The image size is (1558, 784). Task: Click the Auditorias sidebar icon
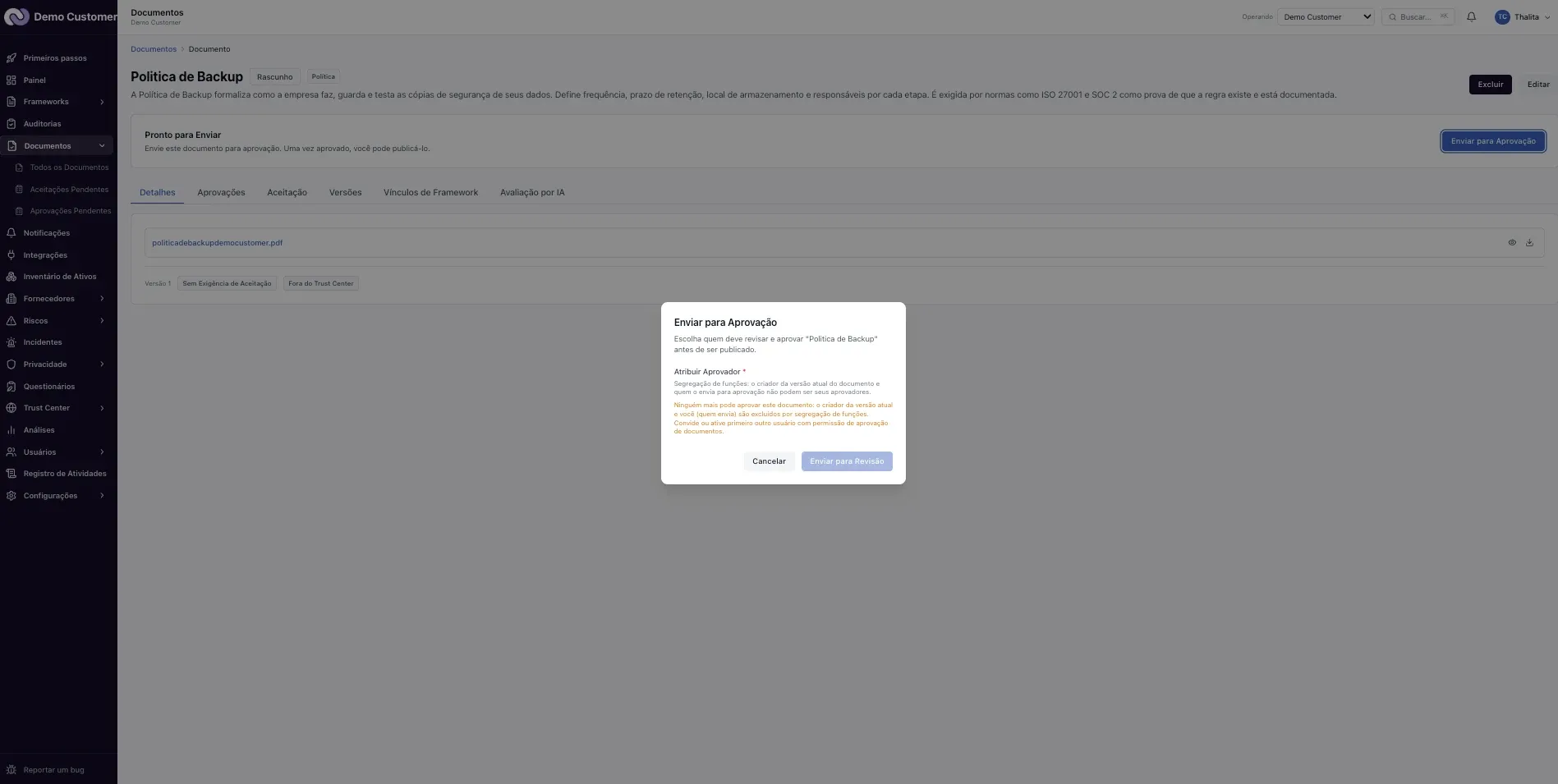(x=11, y=124)
